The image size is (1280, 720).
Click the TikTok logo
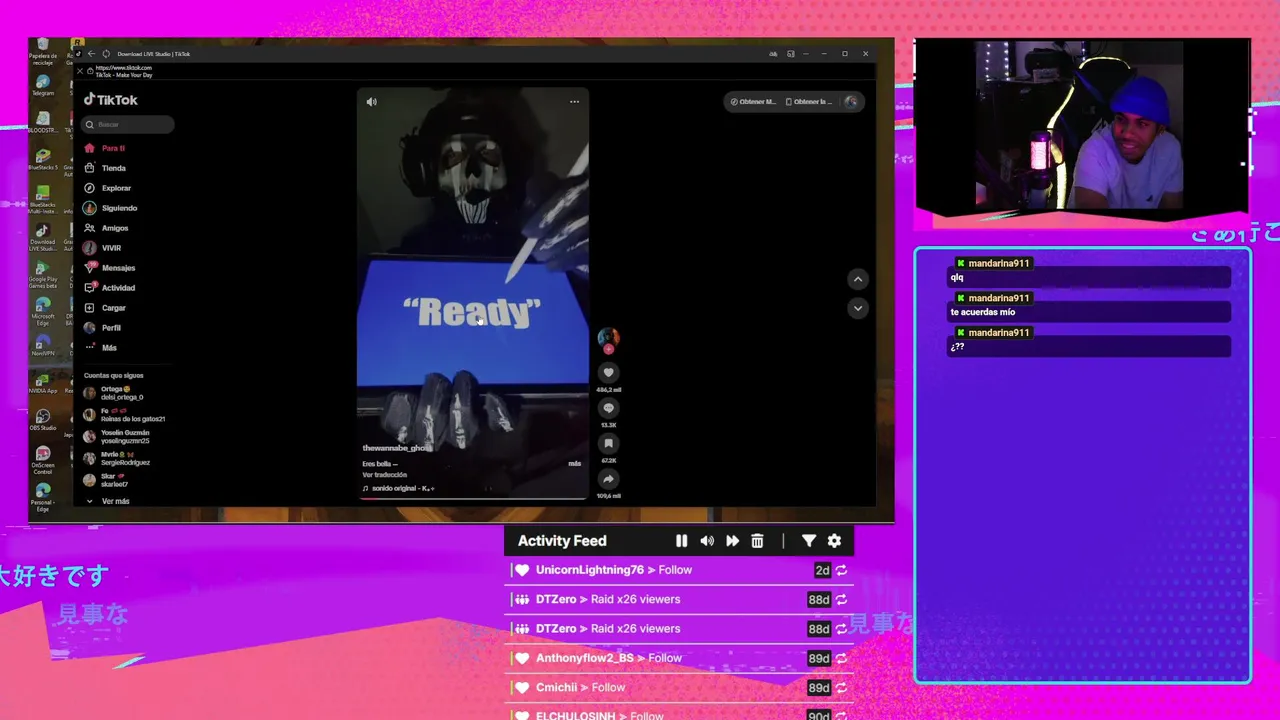tap(111, 100)
